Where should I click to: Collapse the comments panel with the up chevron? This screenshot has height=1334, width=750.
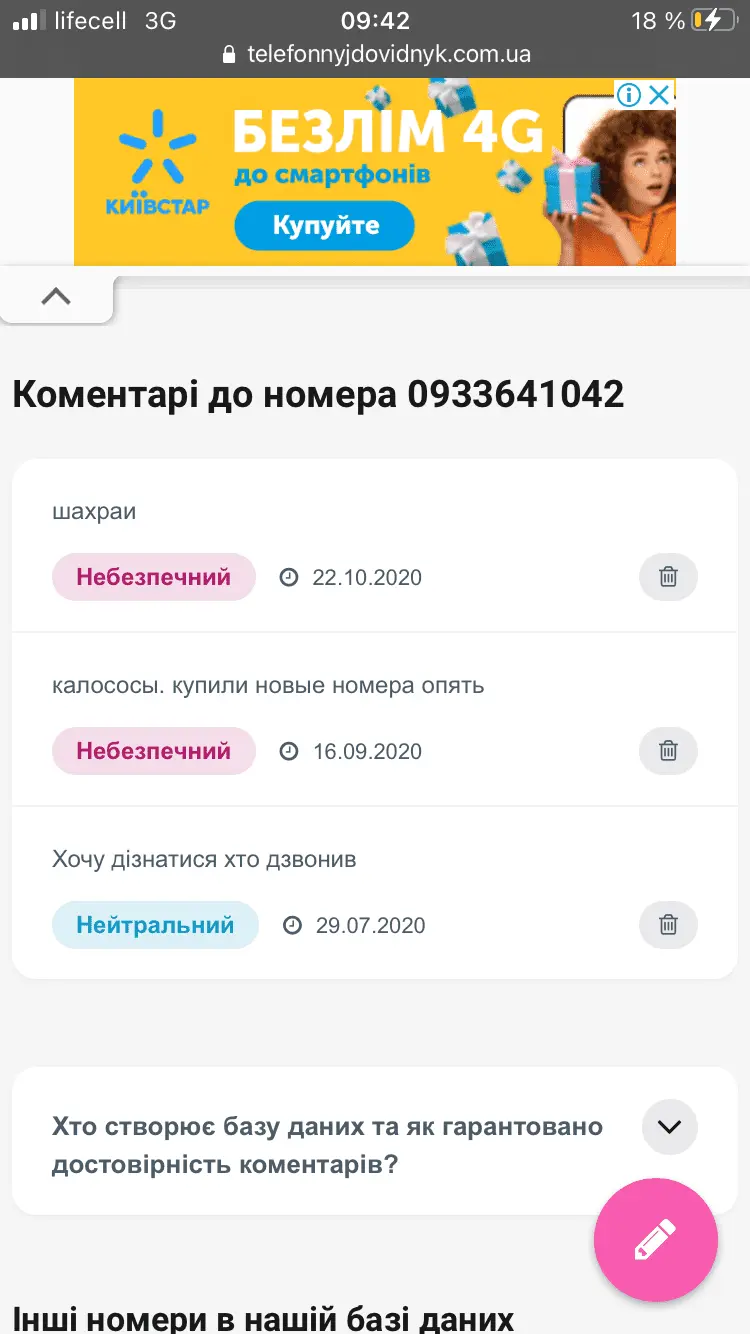coord(56,295)
